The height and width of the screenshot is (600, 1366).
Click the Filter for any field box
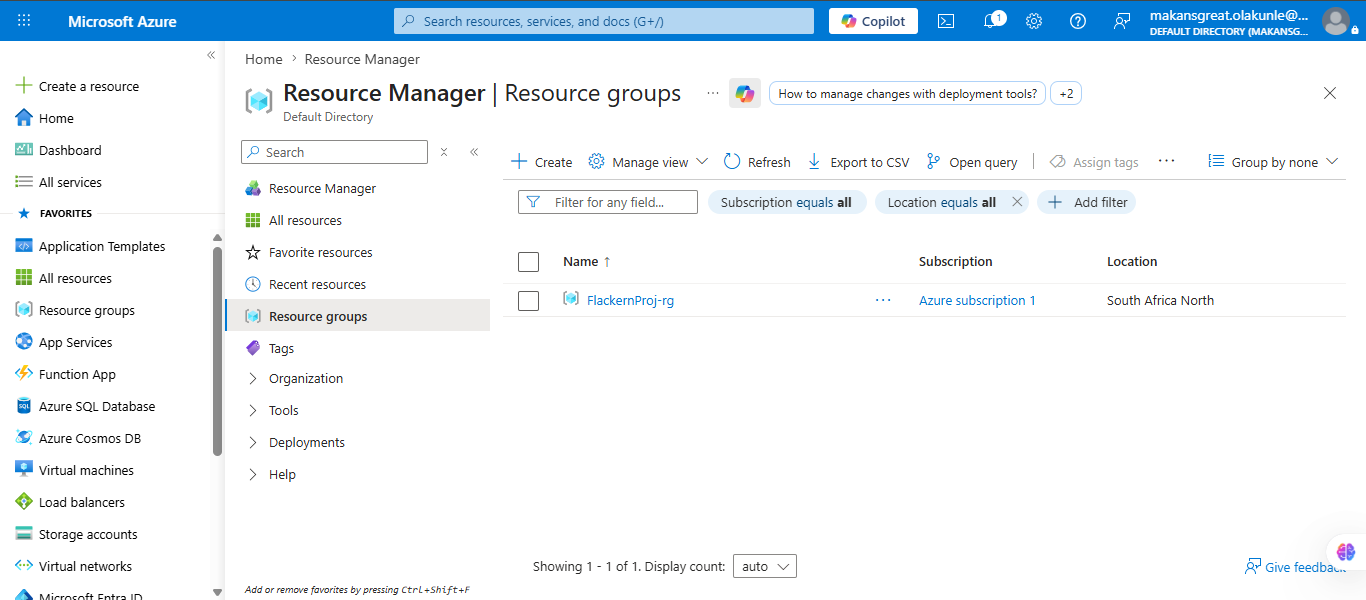click(x=608, y=202)
